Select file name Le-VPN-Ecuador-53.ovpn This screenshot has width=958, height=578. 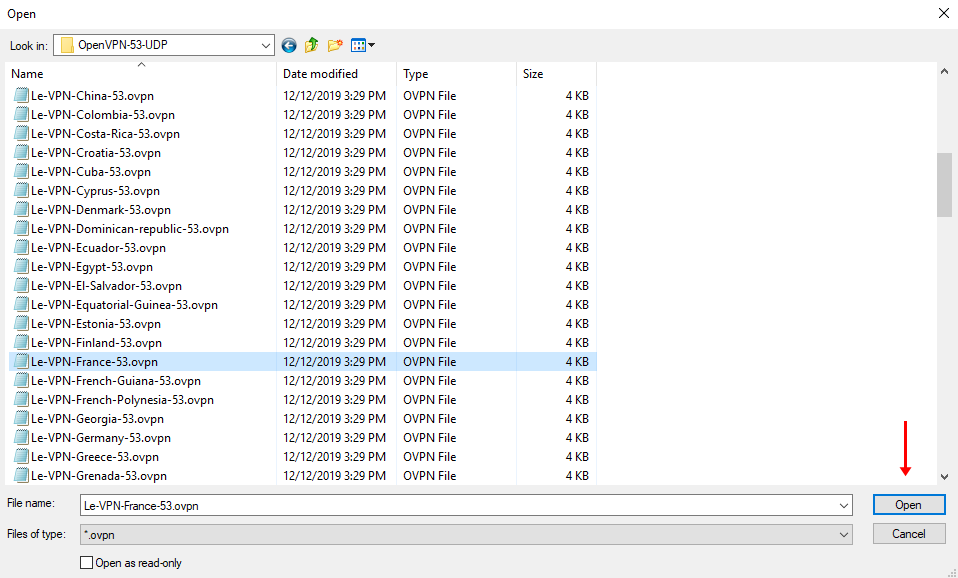98,247
